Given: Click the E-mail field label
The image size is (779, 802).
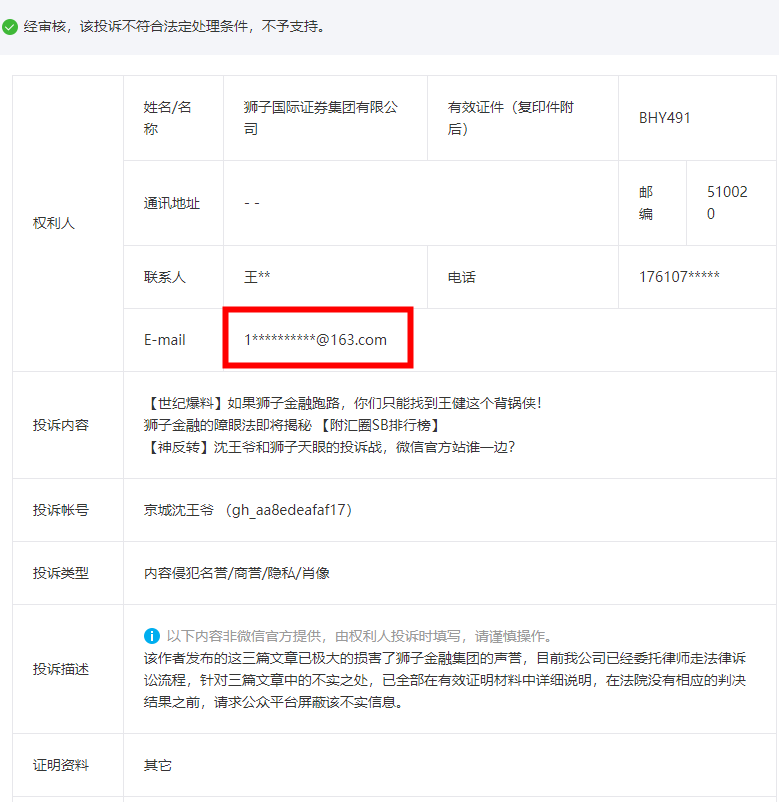Looking at the screenshot, I should (165, 340).
